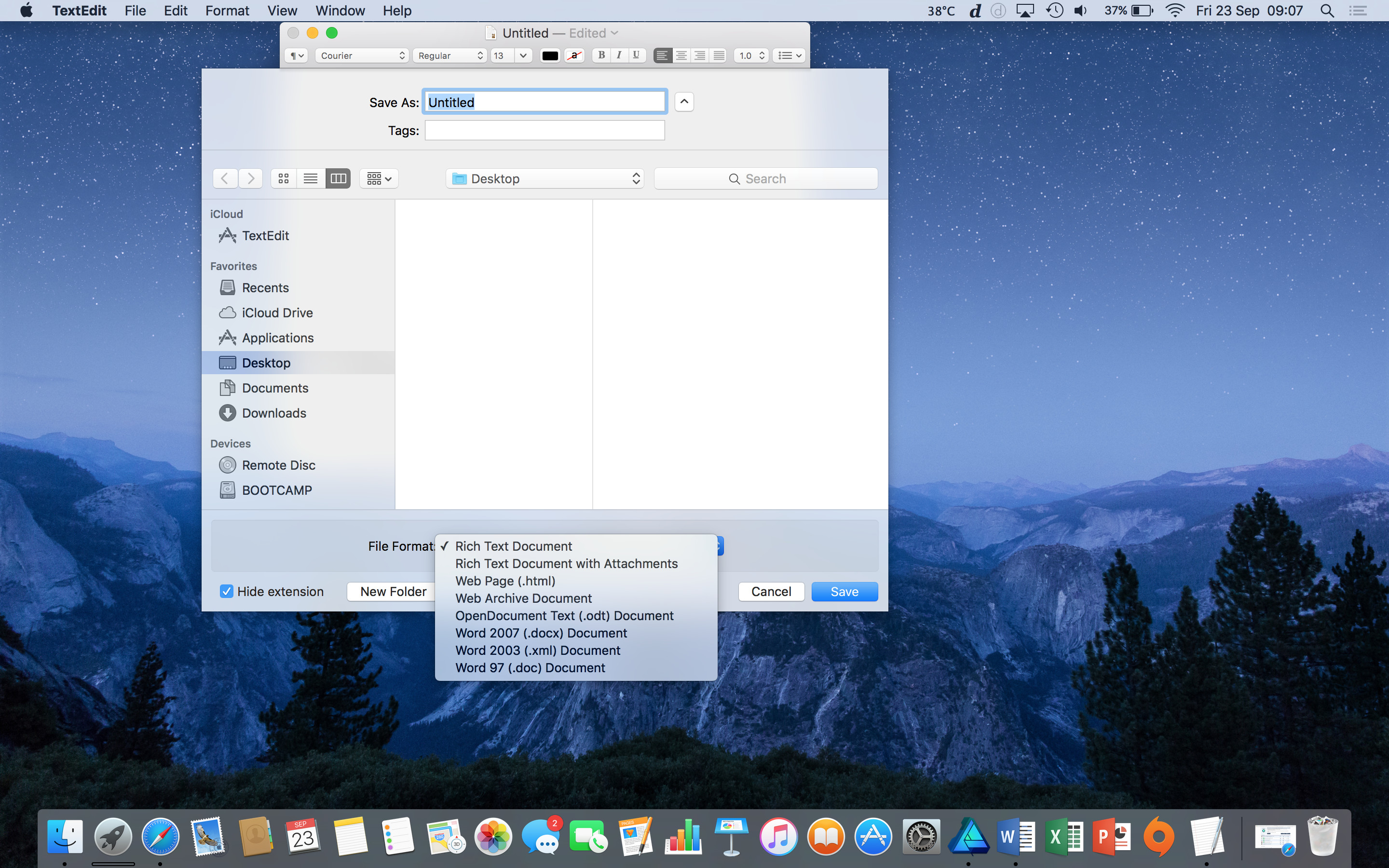Switch to list view in save dialog

coord(311,178)
